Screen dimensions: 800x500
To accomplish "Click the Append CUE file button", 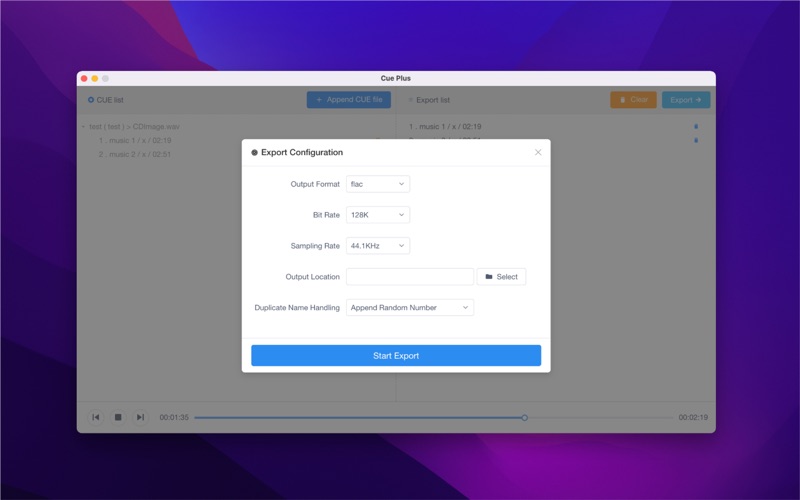I will point(348,99).
